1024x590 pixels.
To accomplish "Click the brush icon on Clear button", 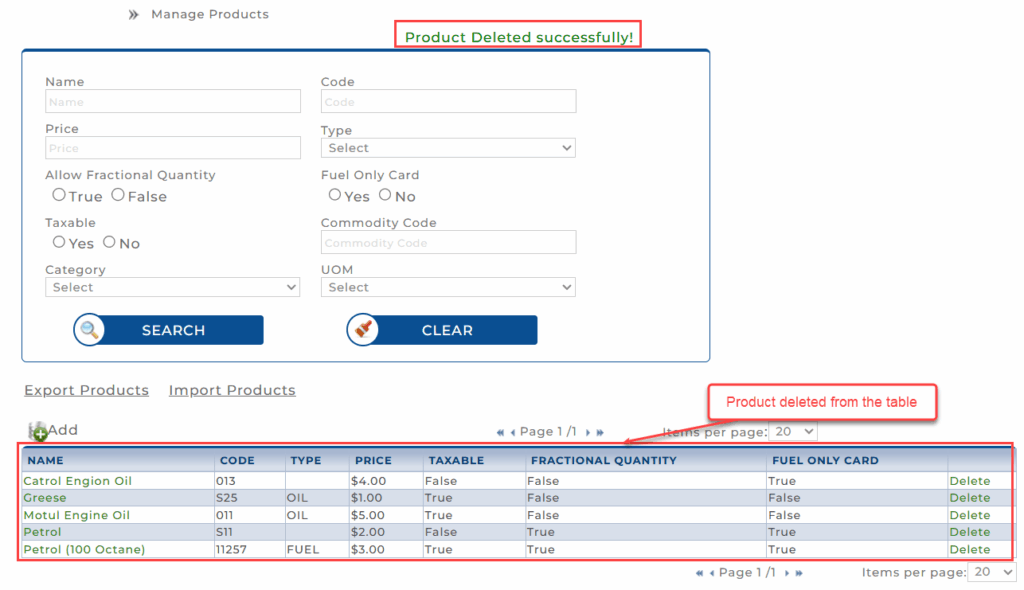I will 364,330.
